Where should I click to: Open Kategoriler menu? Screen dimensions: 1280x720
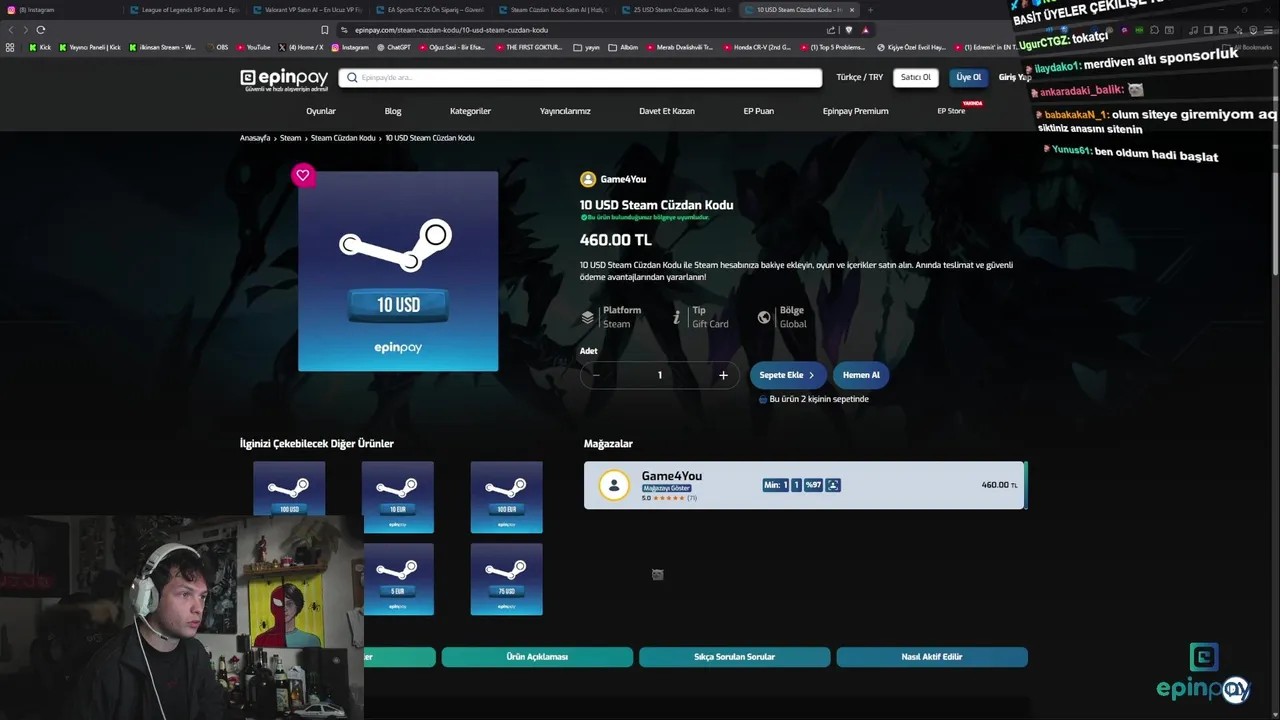pyautogui.click(x=470, y=111)
